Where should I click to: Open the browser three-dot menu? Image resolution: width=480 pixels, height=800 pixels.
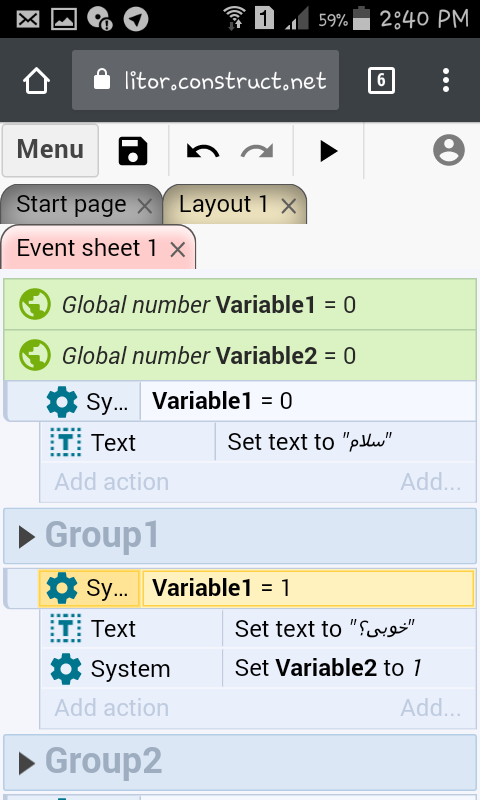[x=446, y=80]
